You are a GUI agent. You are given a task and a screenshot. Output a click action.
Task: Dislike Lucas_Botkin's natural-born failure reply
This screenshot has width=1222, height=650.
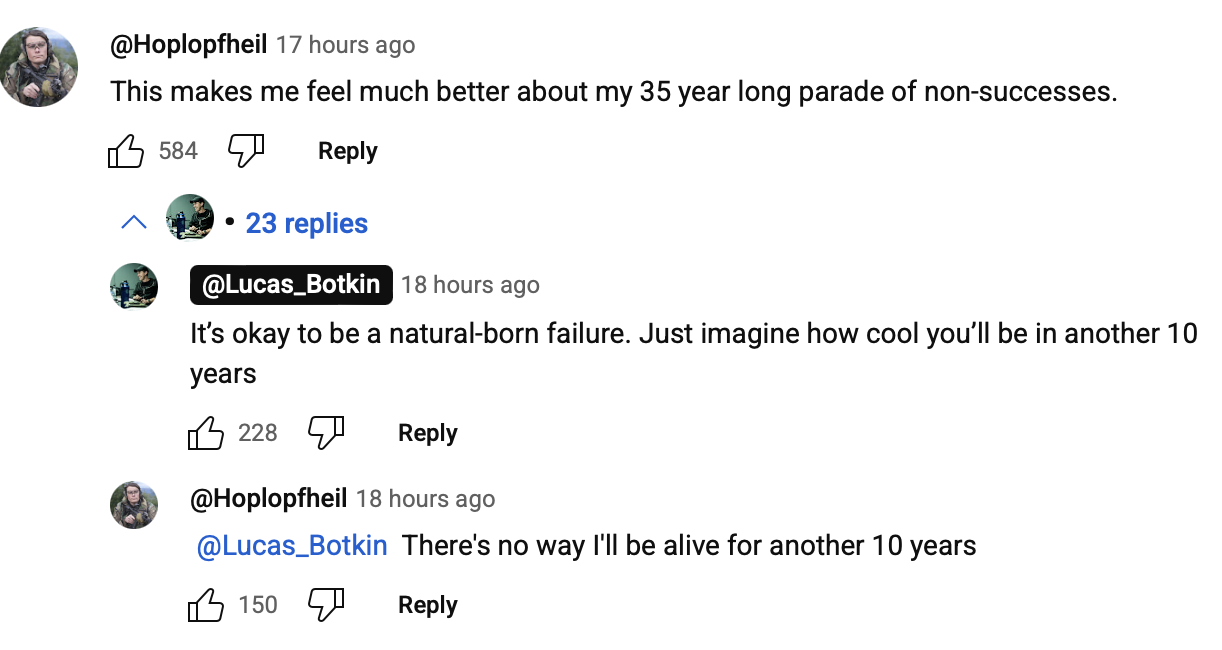pyautogui.click(x=326, y=433)
